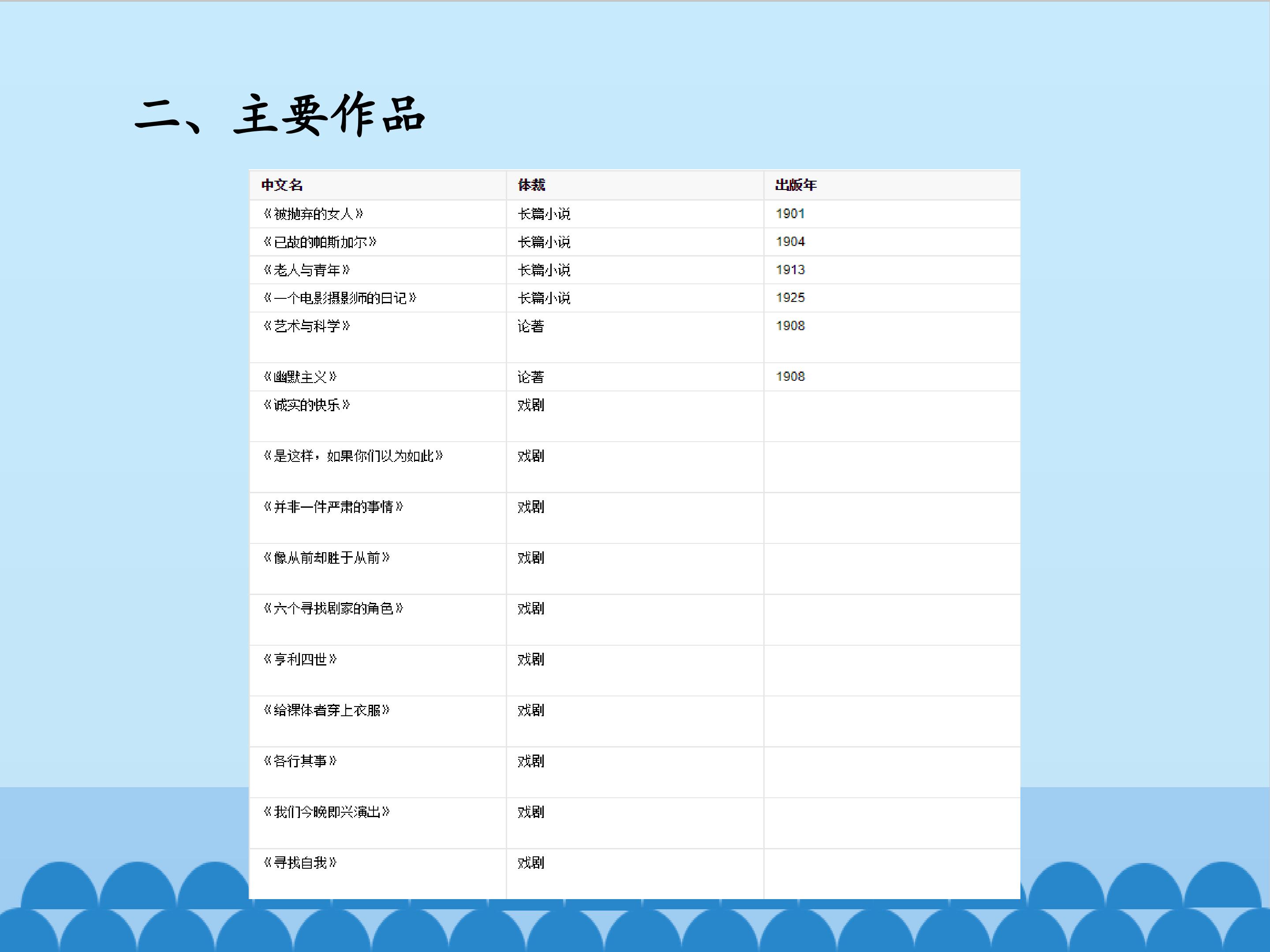Image resolution: width=1270 pixels, height=952 pixels.
Task: Click 论著 in the 《艺术与科学》 row
Action: click(x=530, y=326)
